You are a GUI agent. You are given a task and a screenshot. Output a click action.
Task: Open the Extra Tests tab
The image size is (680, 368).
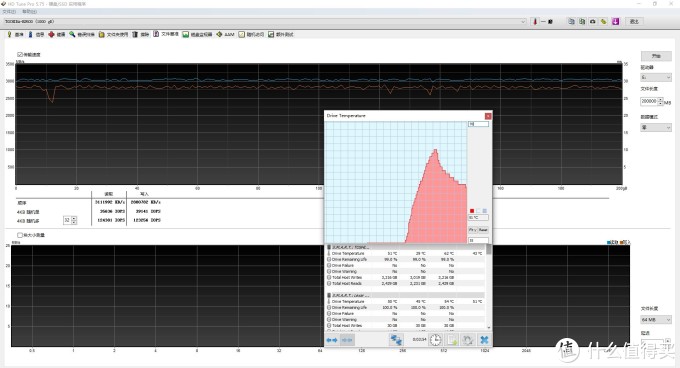tap(281, 34)
